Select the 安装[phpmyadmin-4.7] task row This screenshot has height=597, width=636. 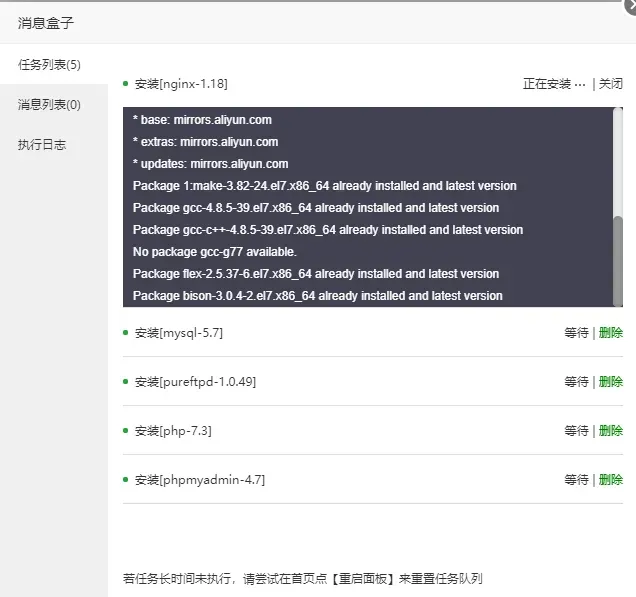tap(373, 479)
